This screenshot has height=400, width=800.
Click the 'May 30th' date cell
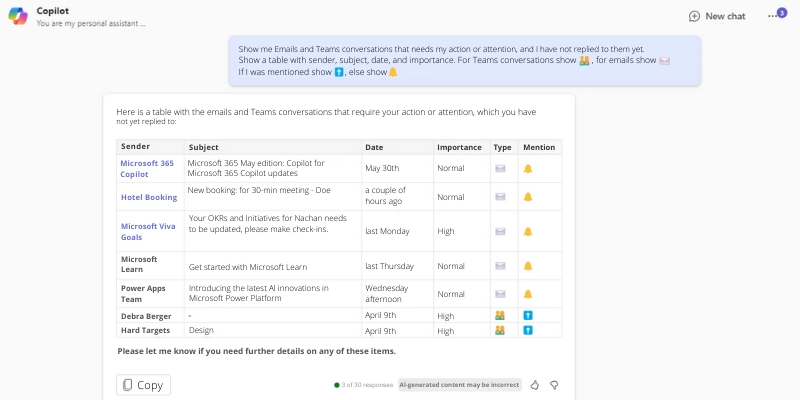[397, 168]
